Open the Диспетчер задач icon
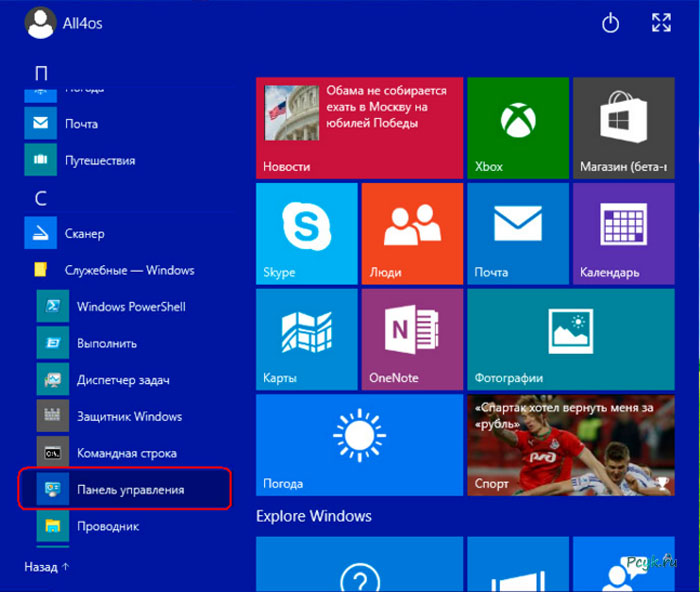The height and width of the screenshot is (592, 700). coord(53,379)
